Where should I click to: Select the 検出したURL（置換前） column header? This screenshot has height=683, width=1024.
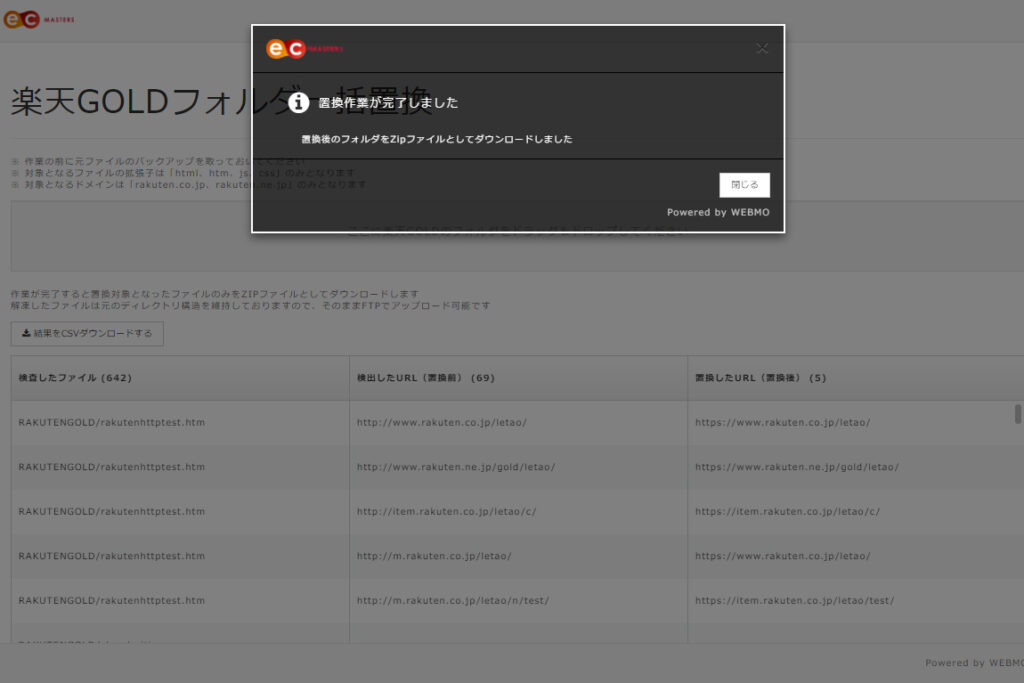point(426,378)
